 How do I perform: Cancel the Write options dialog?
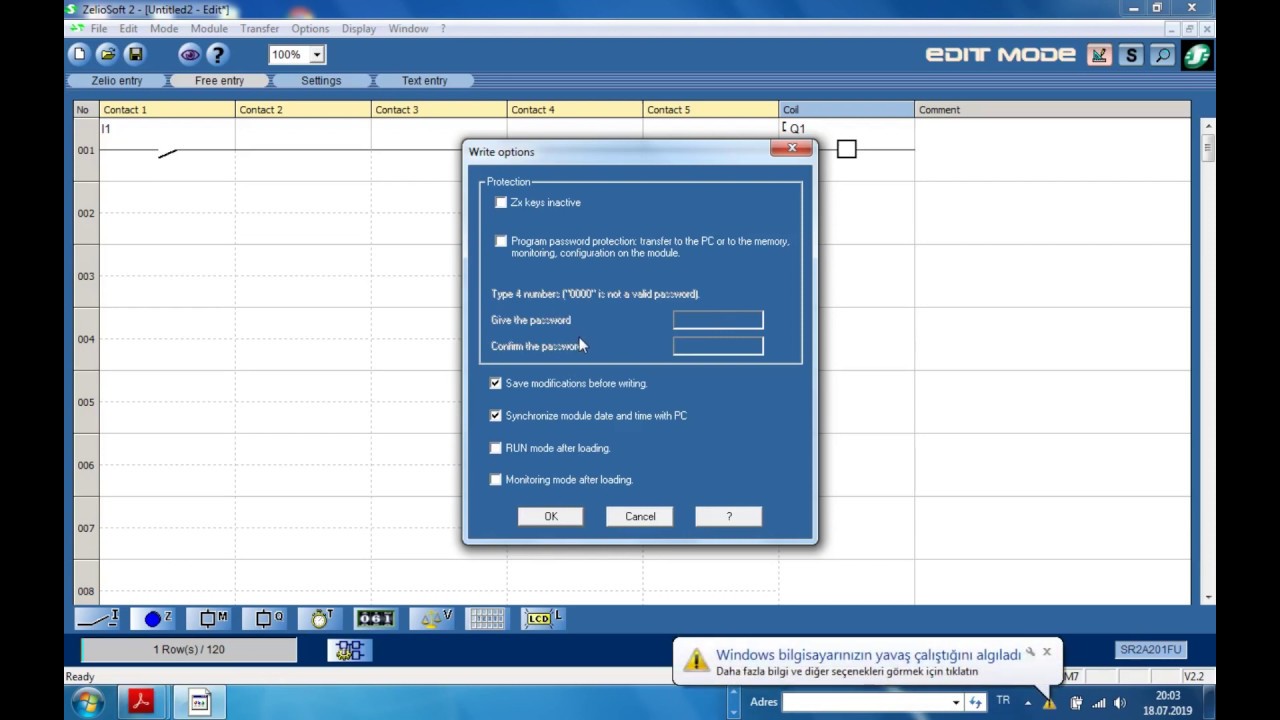pos(640,517)
